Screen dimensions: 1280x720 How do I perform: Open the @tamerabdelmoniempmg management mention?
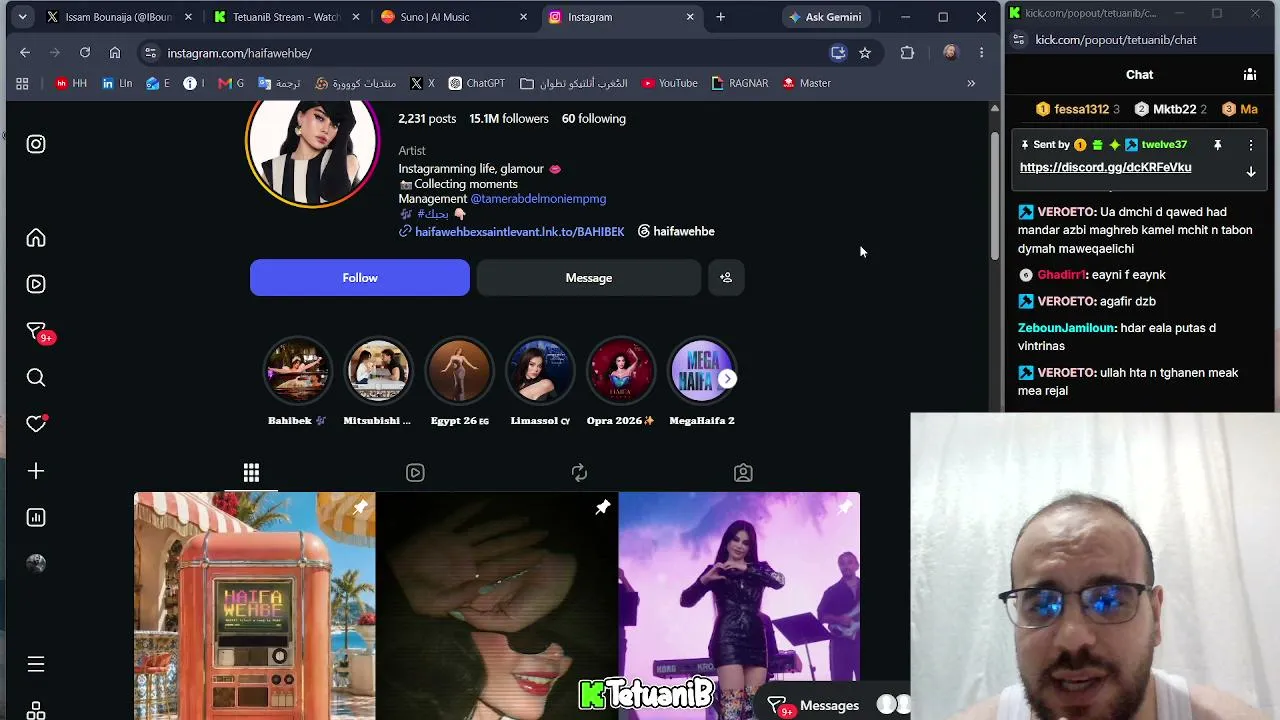(x=538, y=199)
